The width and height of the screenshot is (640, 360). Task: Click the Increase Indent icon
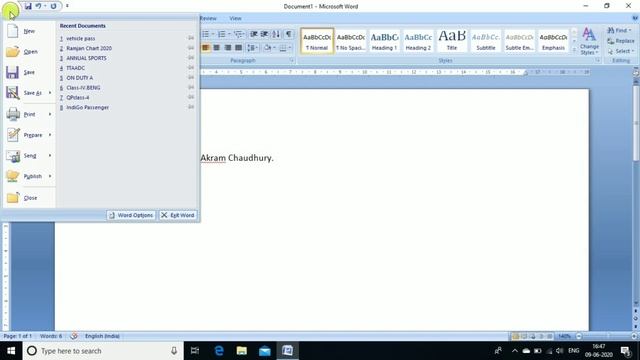[x=264, y=34]
